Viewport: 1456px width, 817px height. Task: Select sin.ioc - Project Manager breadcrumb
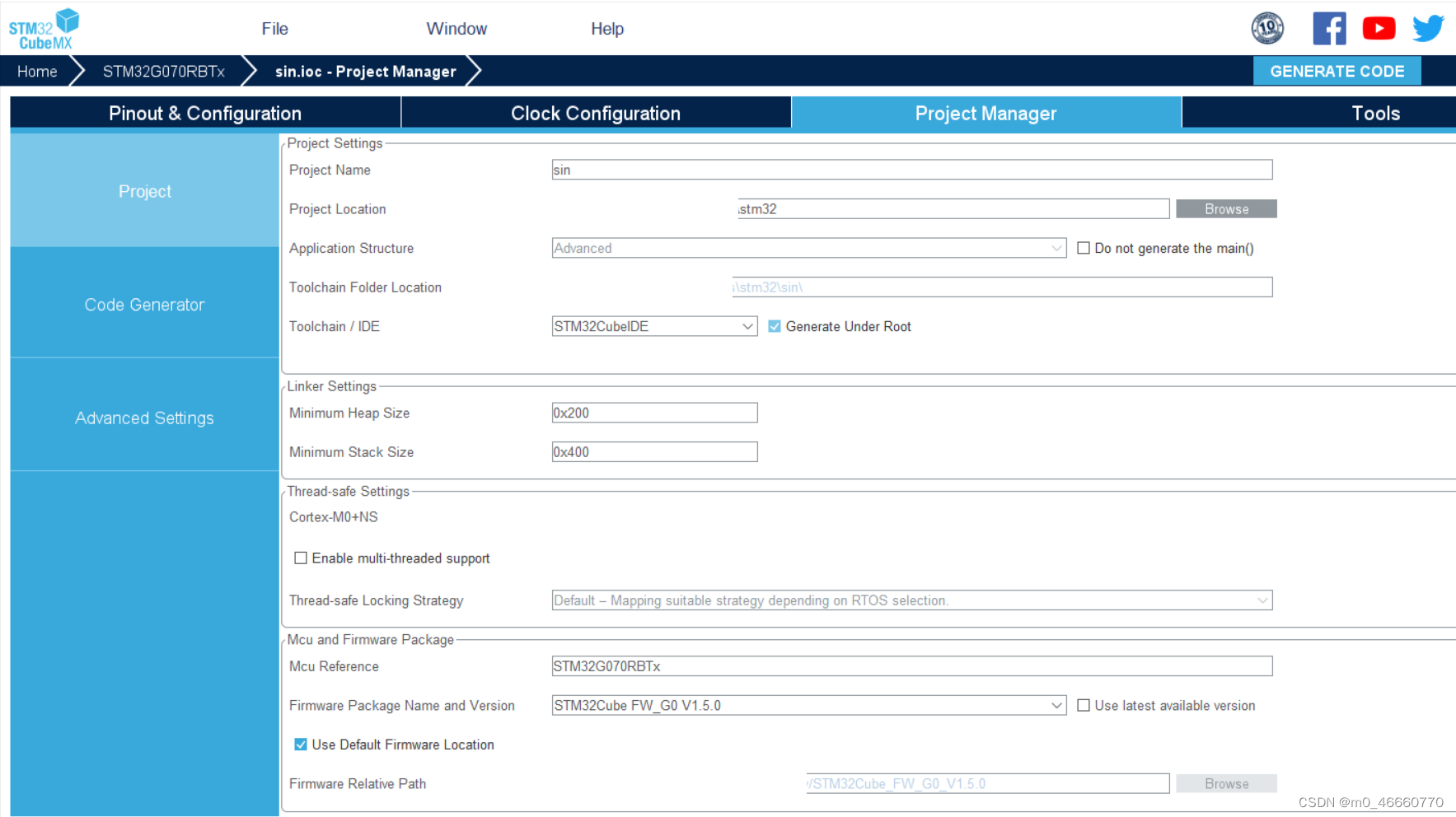point(365,72)
